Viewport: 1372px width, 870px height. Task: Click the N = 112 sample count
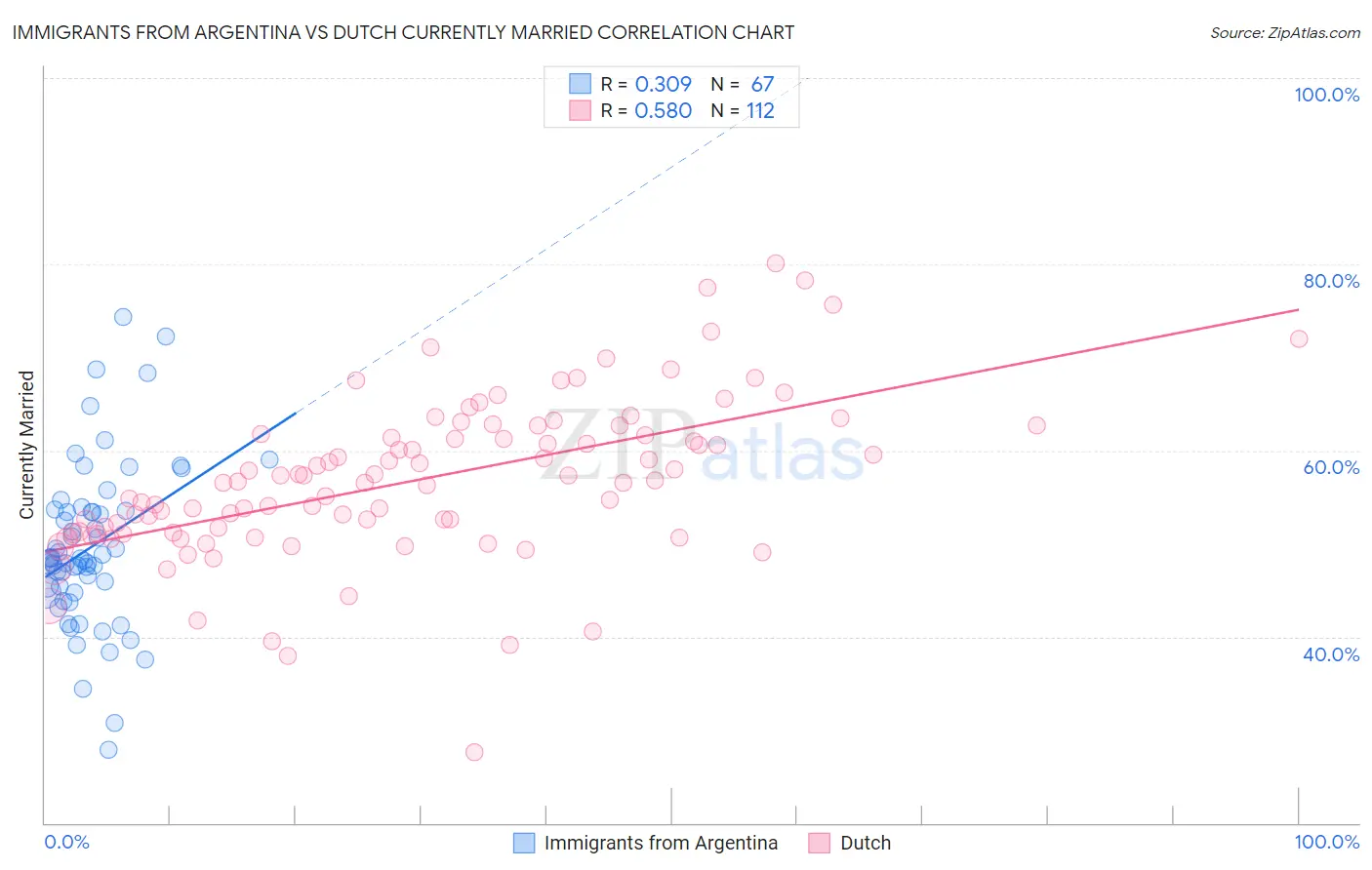tap(743, 110)
